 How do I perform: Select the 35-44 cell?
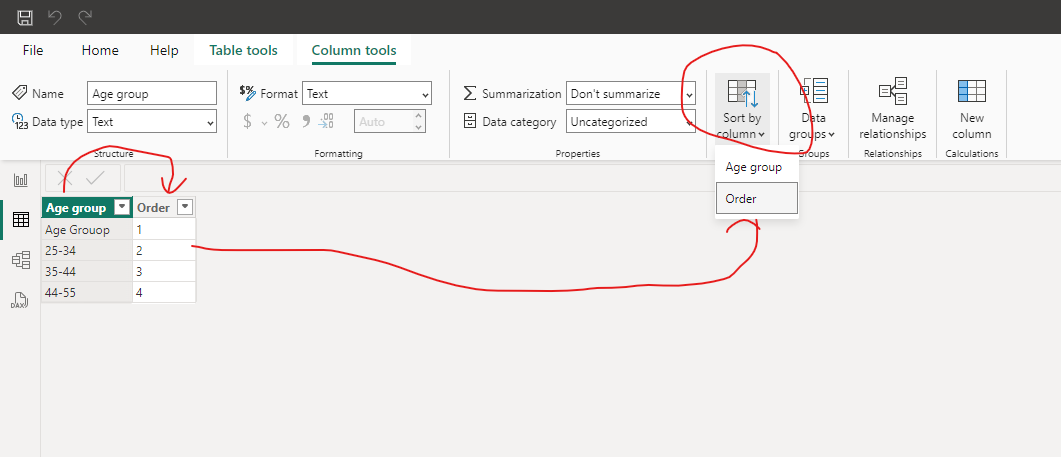point(87,271)
